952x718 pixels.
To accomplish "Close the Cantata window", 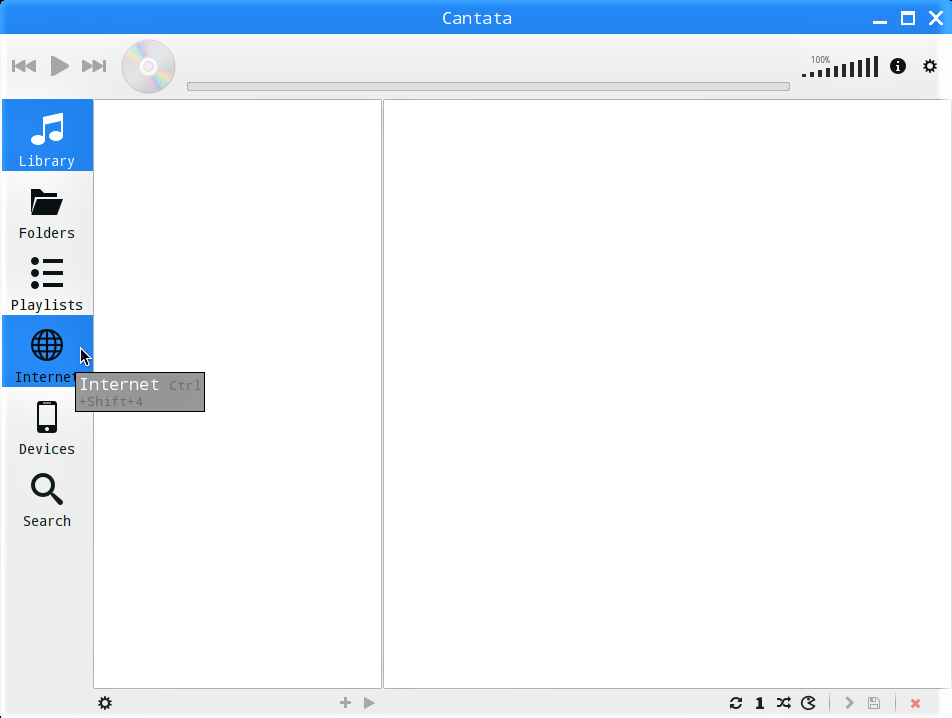I will click(936, 18).
